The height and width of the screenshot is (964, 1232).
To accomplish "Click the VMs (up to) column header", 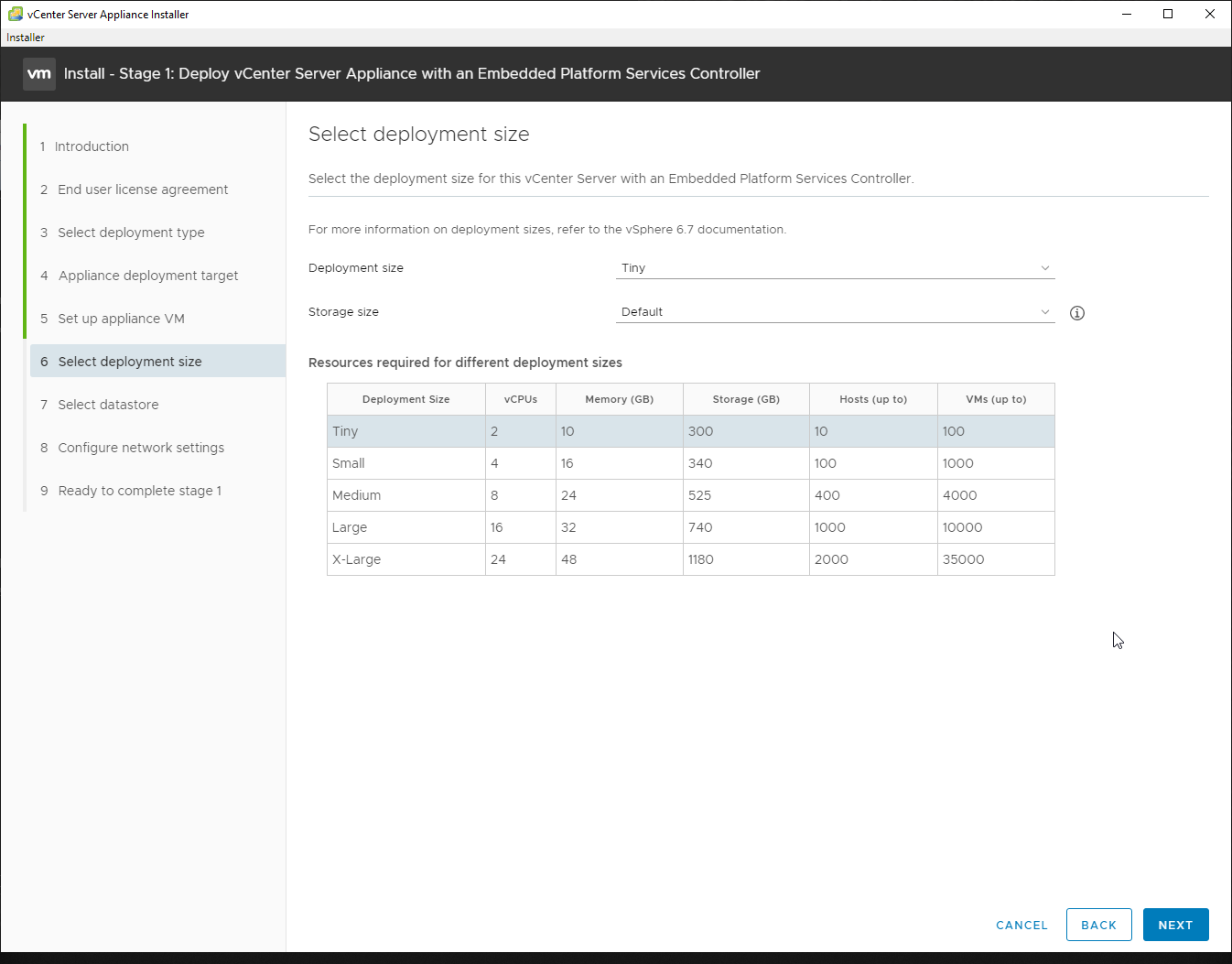I will 996,399.
